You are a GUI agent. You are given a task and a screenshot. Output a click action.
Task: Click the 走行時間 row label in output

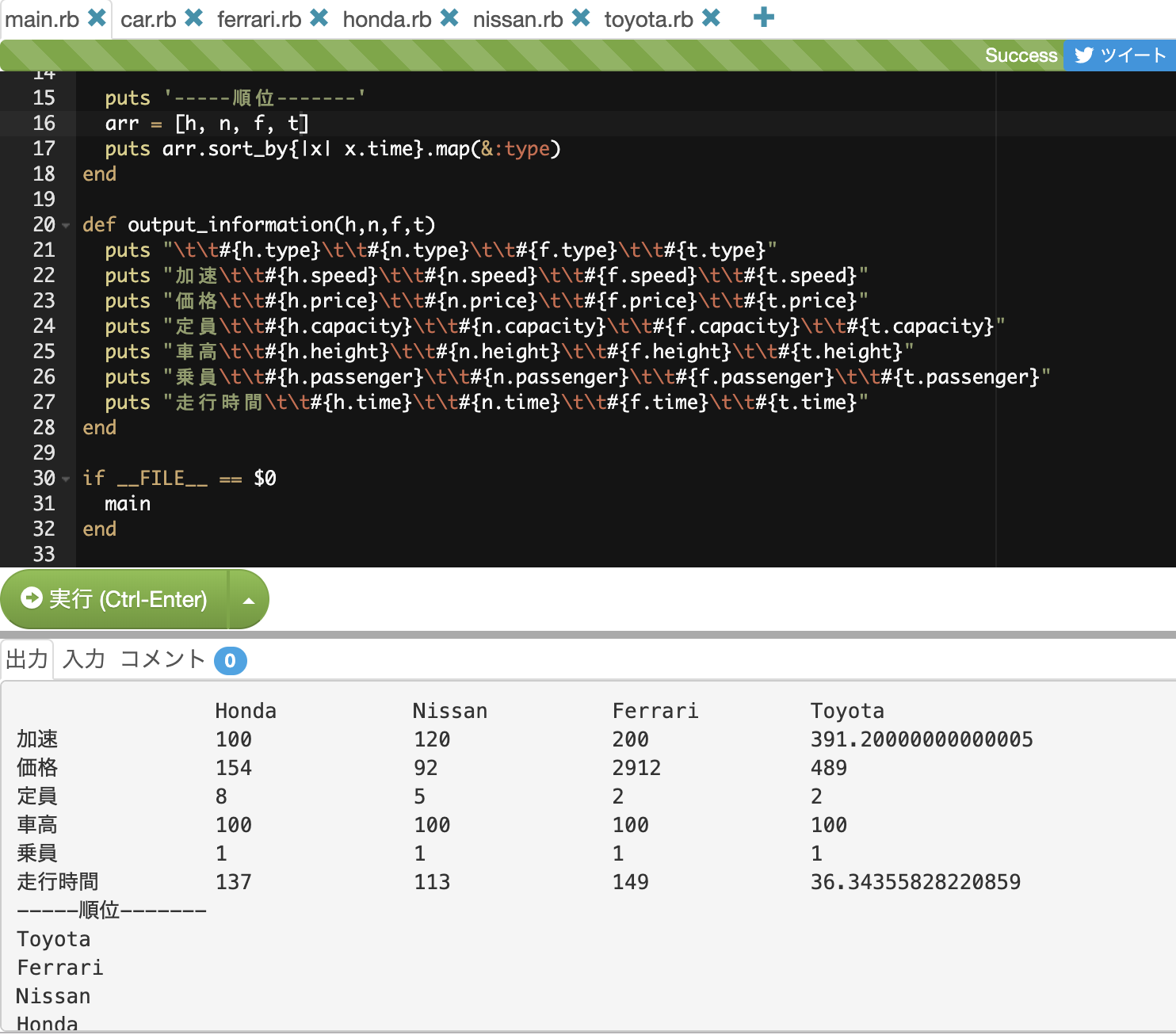(x=58, y=882)
